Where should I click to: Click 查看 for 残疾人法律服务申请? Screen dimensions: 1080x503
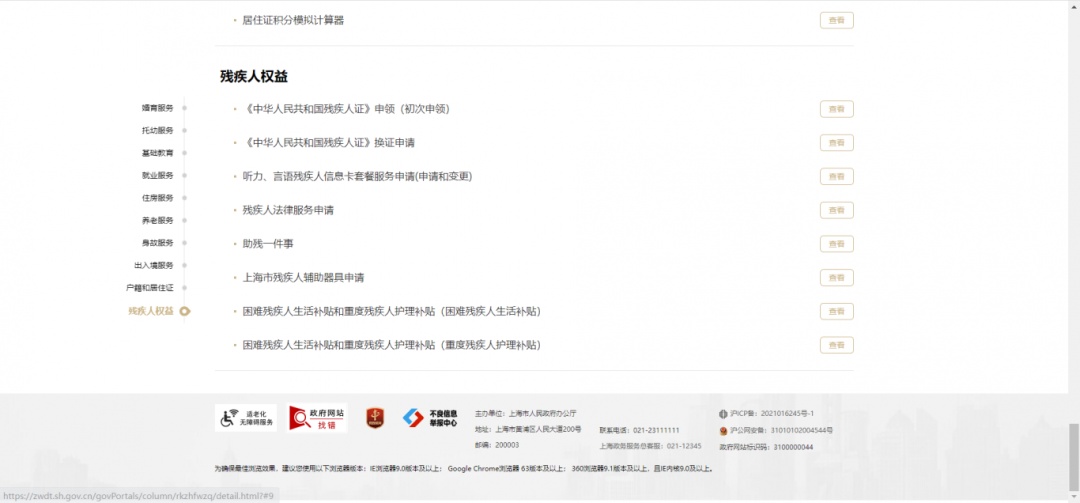pos(837,210)
